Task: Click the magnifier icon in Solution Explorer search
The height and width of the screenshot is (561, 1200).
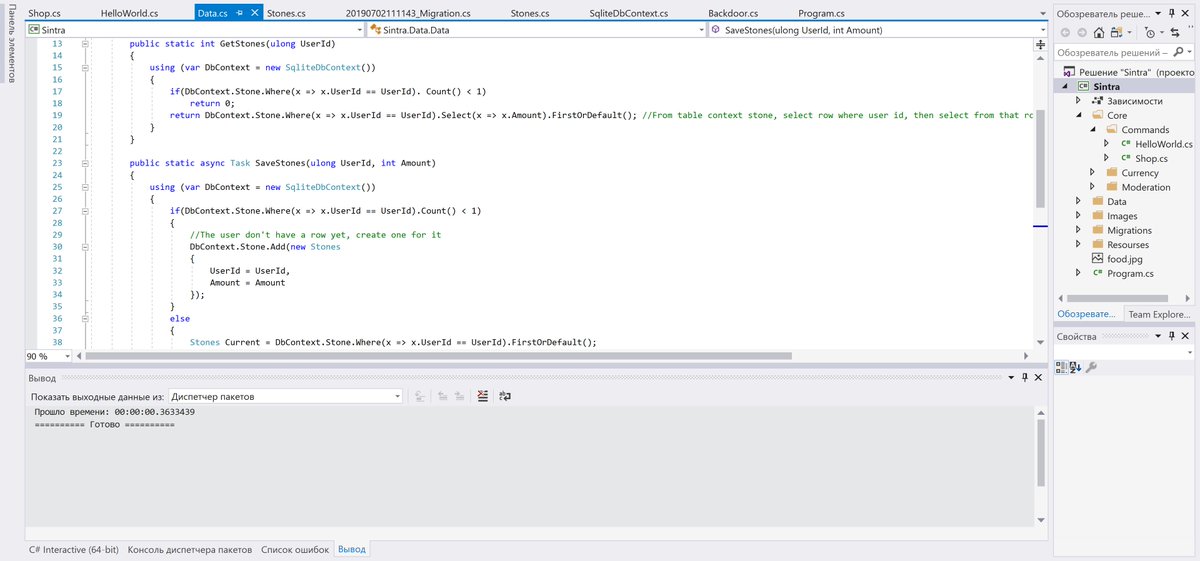Action: 1176,52
